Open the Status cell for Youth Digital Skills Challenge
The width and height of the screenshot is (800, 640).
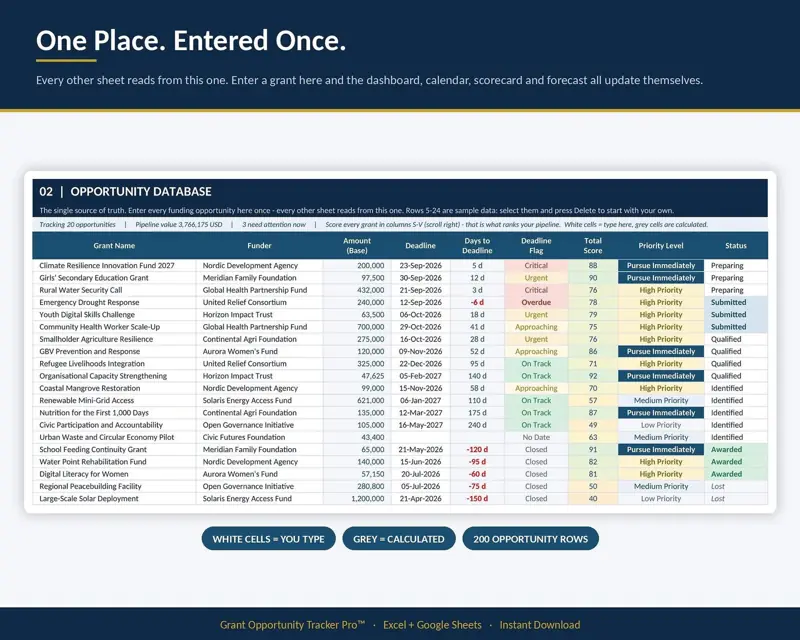736,314
